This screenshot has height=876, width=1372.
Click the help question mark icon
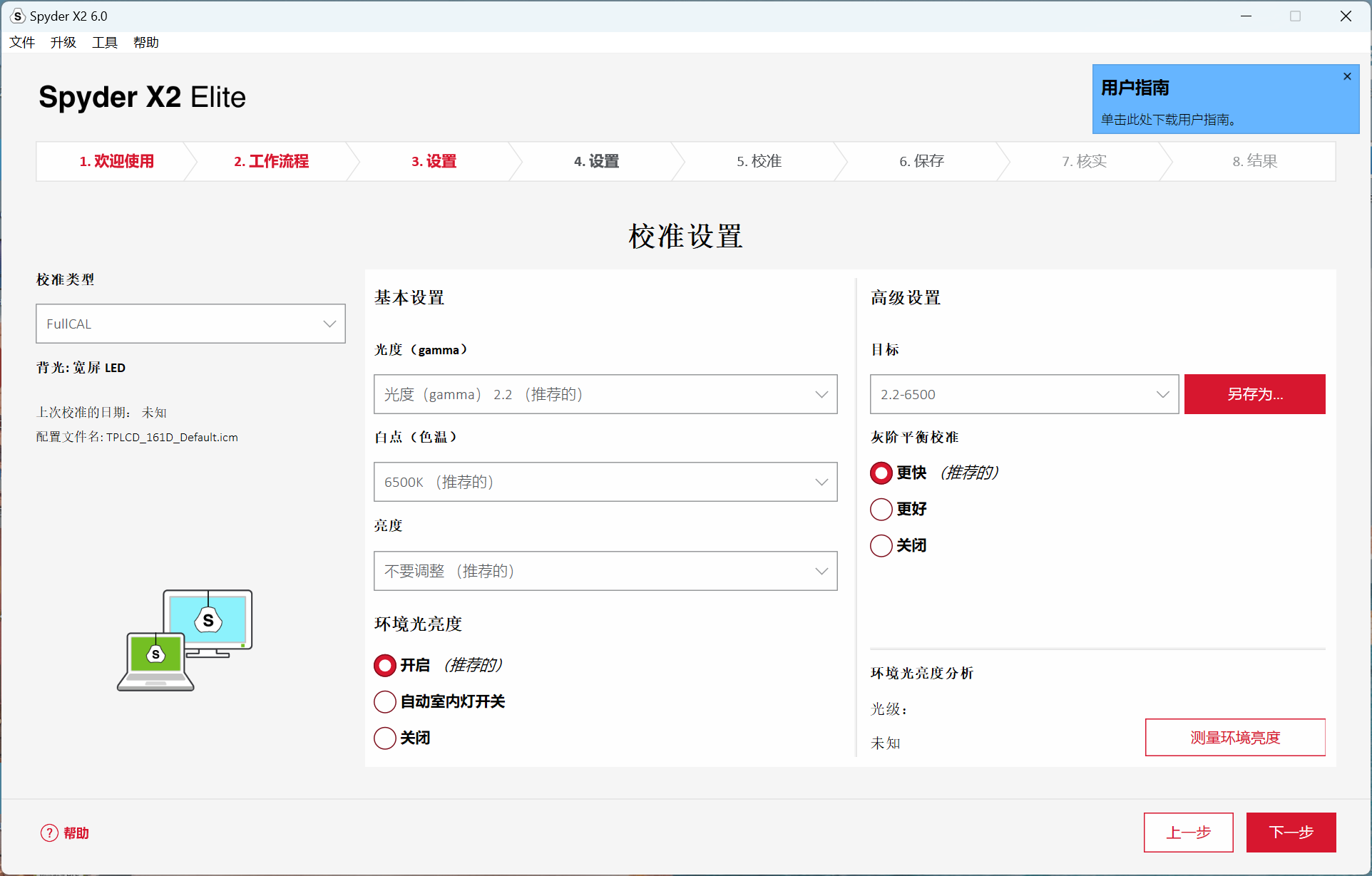(49, 833)
